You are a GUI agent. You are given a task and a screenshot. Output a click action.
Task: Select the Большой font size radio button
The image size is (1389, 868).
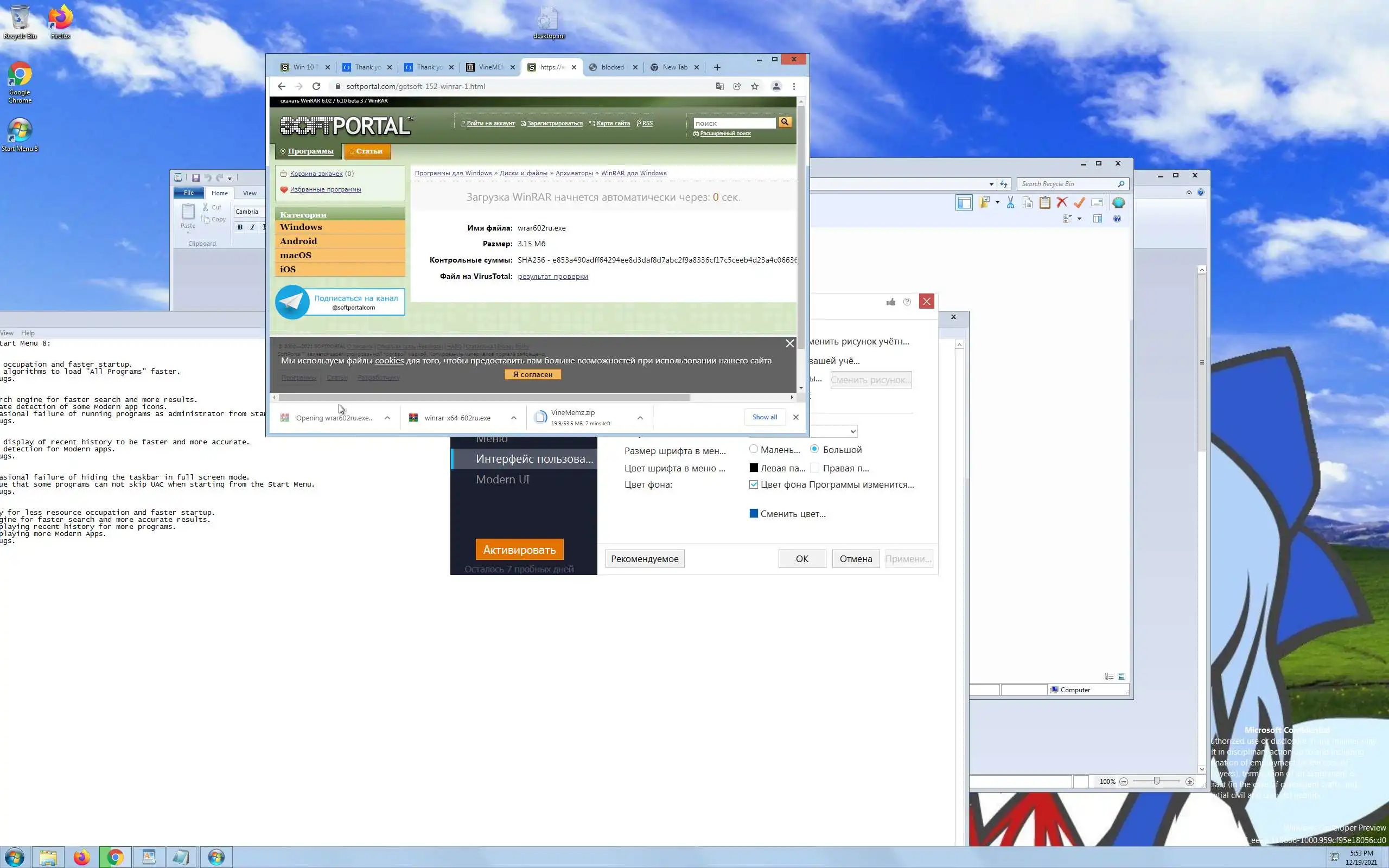click(814, 449)
